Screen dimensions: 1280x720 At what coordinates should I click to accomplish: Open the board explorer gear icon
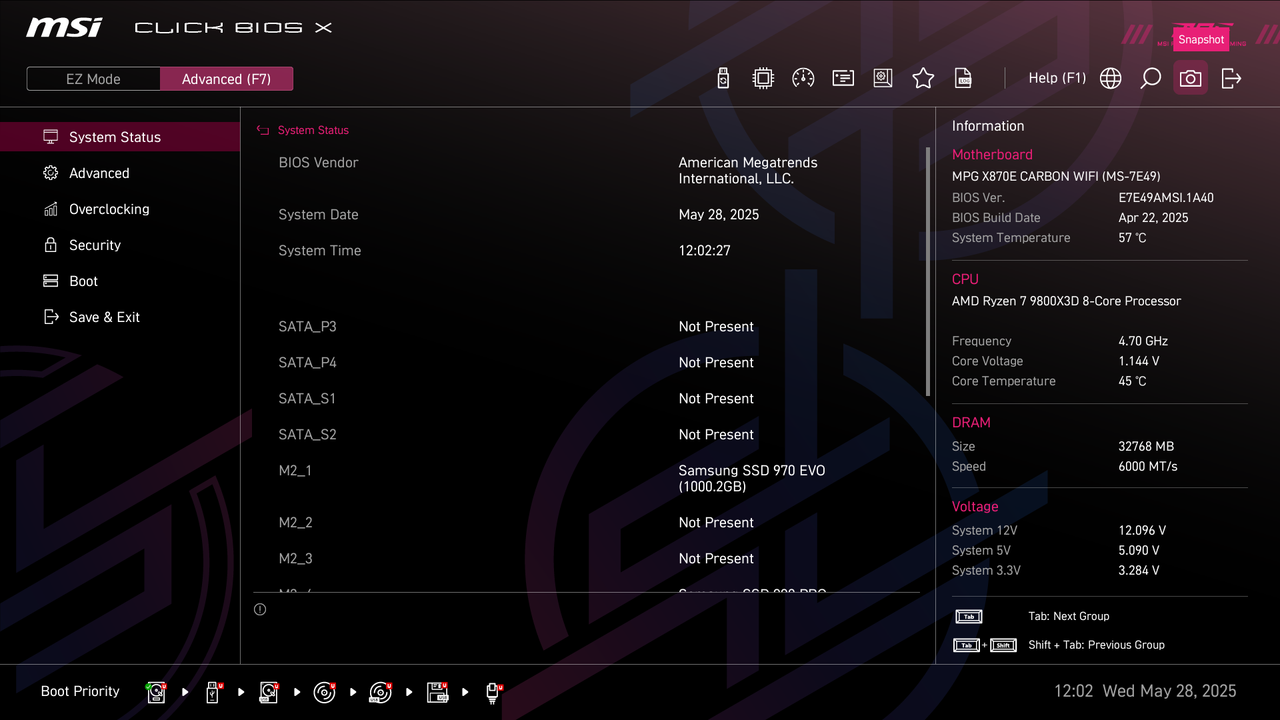click(883, 78)
